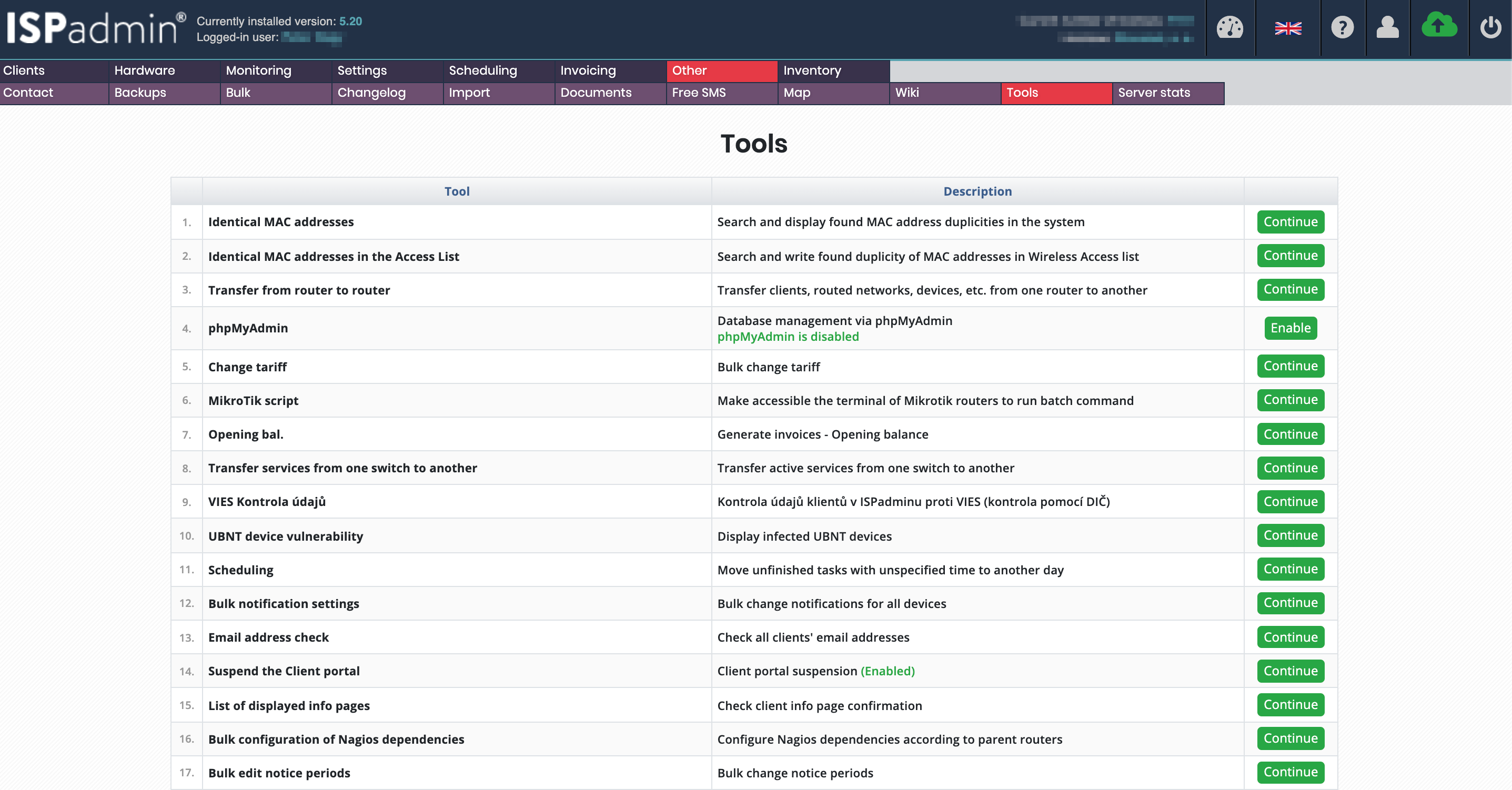Open the Changelog submenu
The width and height of the screenshot is (1512, 790).
coord(388,93)
